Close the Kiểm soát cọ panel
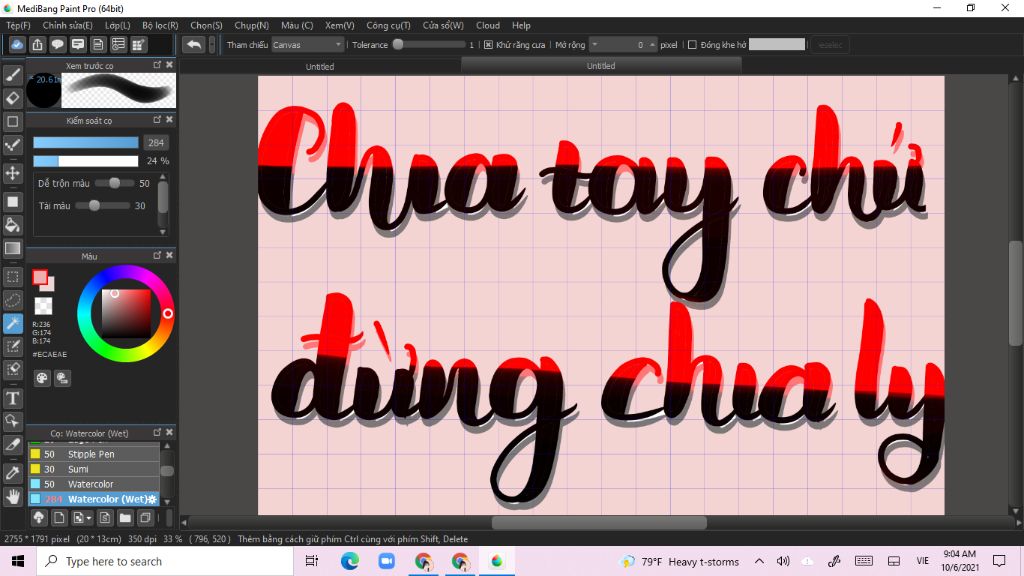This screenshot has height=576, width=1024. 170,120
